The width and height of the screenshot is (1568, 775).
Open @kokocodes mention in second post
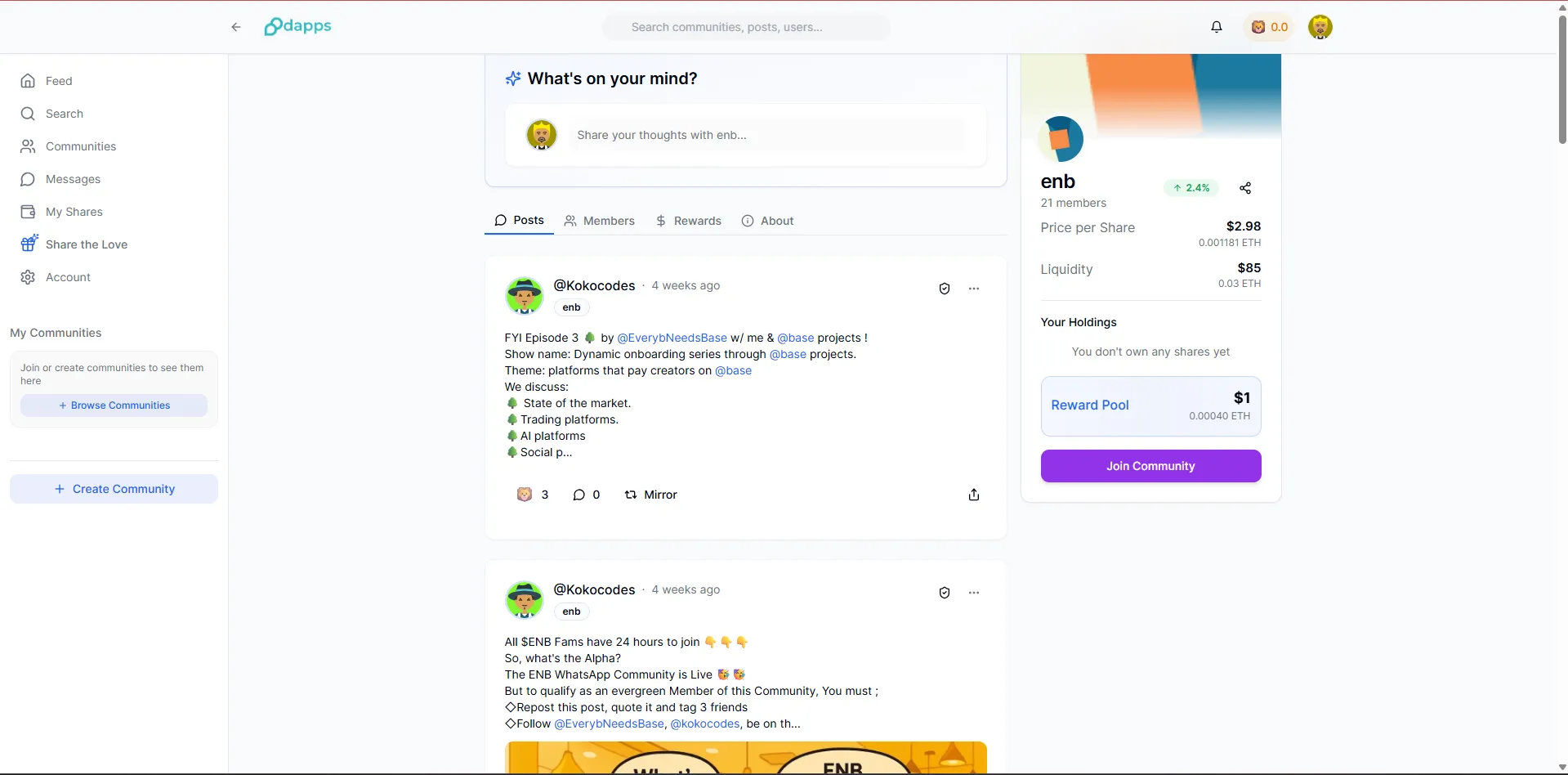point(705,723)
